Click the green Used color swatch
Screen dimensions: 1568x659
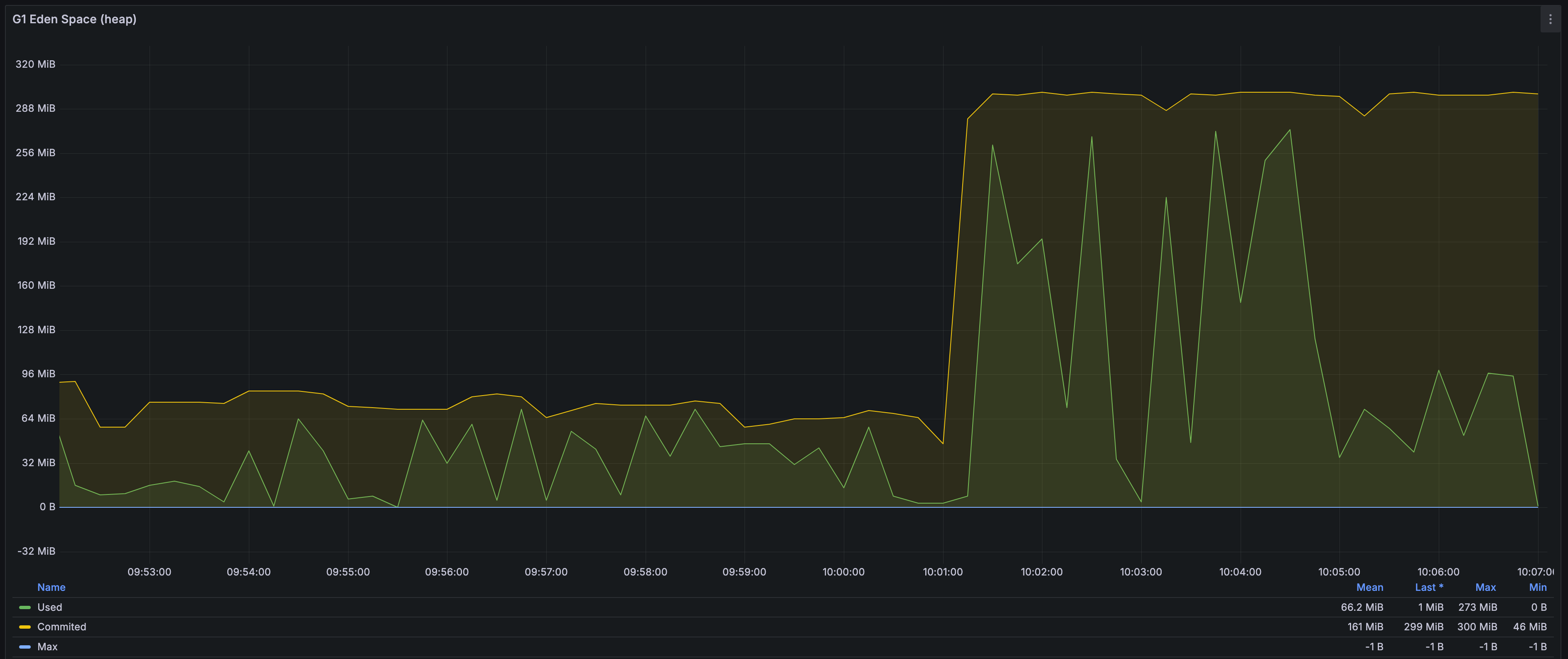[25, 607]
